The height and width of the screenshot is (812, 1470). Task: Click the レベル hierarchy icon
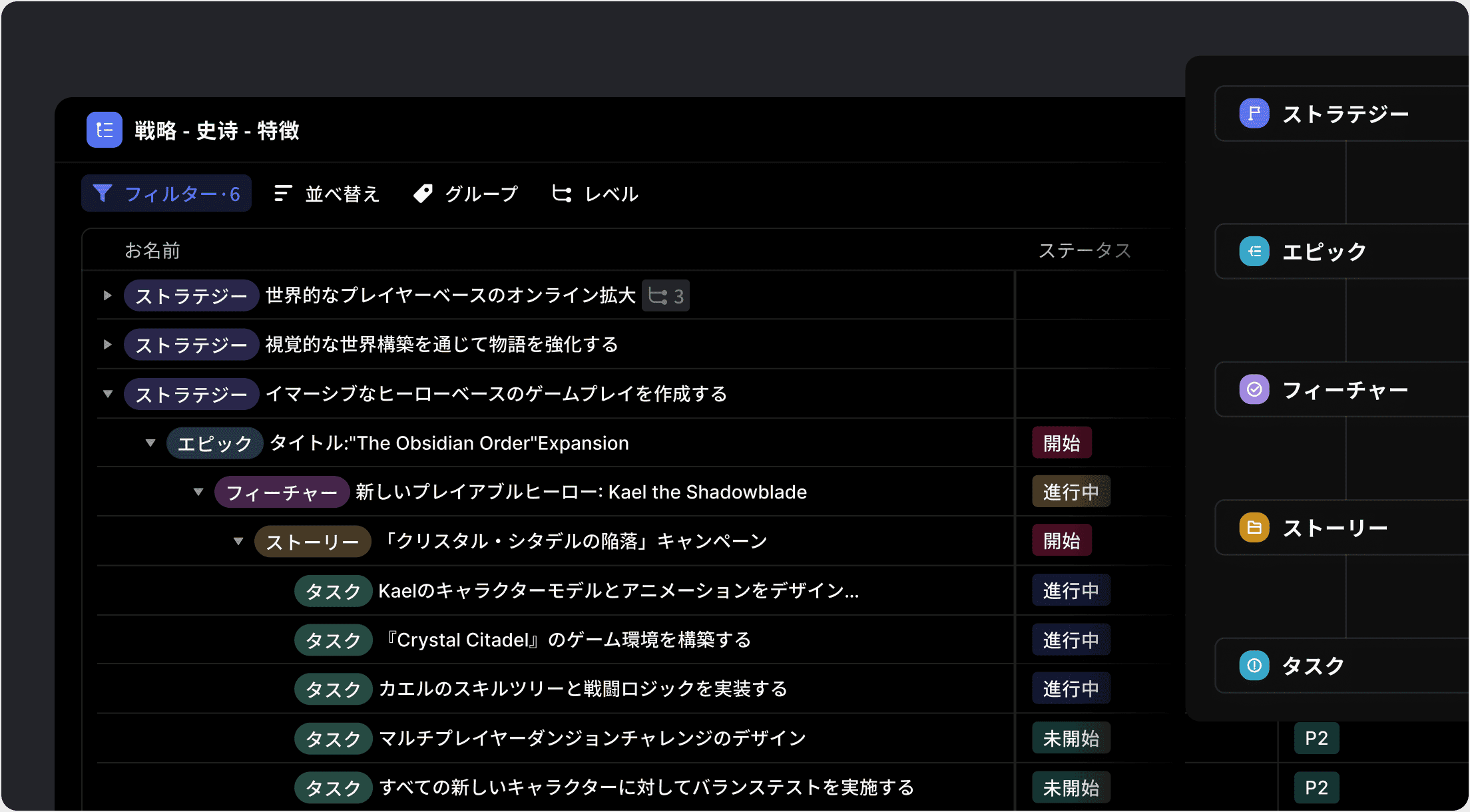tap(563, 194)
